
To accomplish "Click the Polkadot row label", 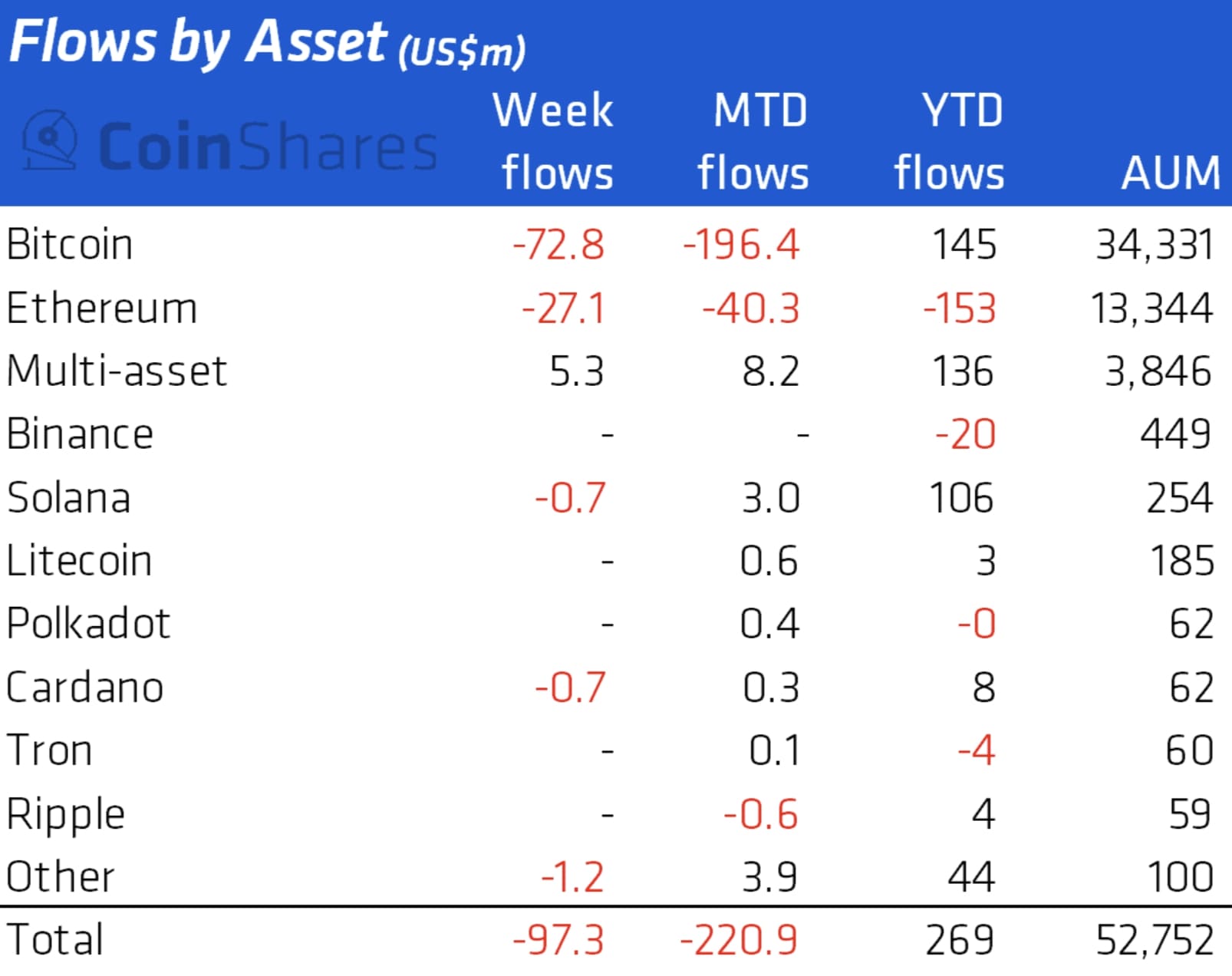I will click(88, 623).
